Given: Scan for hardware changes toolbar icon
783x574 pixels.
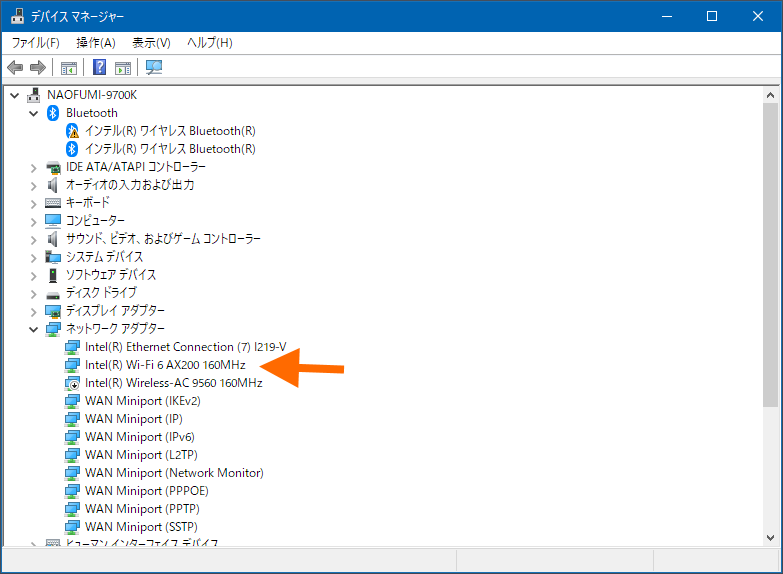Looking at the screenshot, I should [154, 67].
